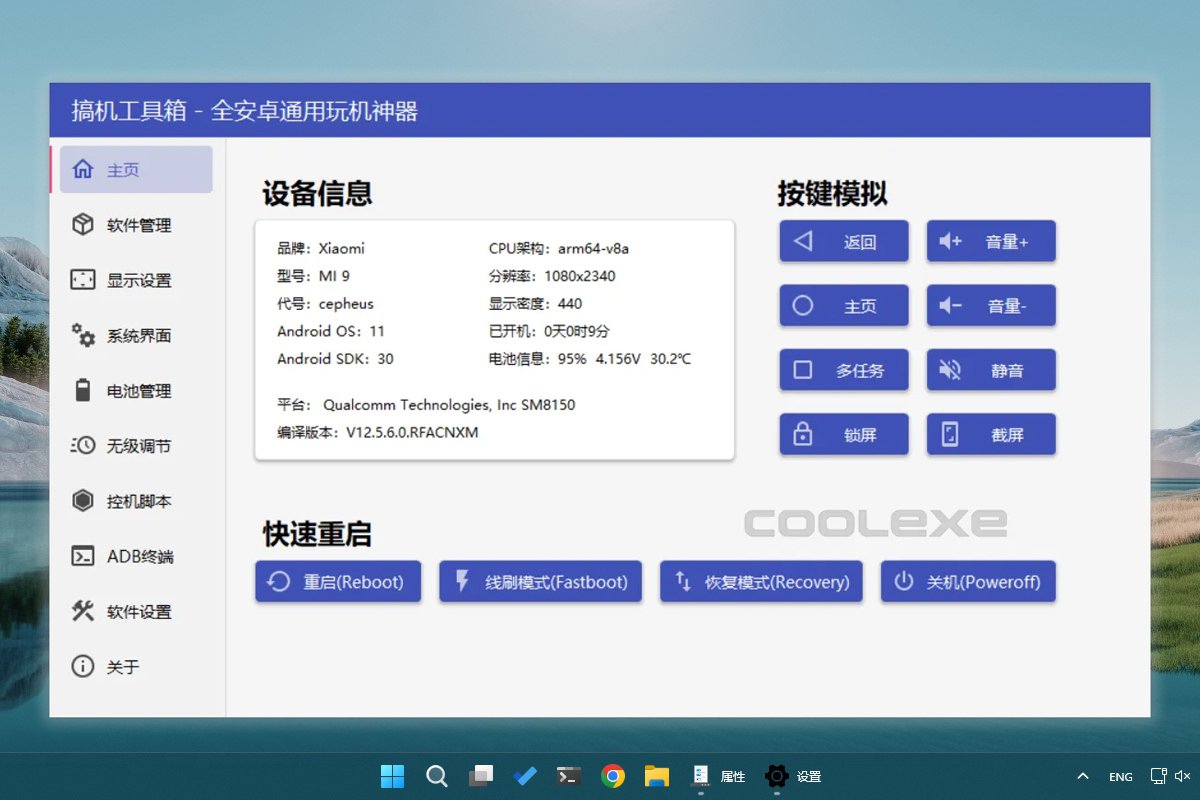Image resolution: width=1200 pixels, height=800 pixels.
Task: Click the tools icon for 软件设置
Action: pos(83,611)
